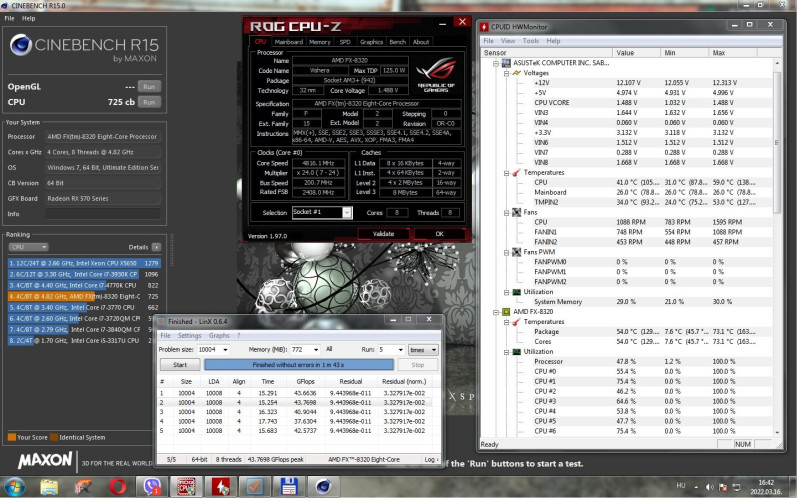Click ASUSTeK motherboard icon in HWMonitor
Viewport: 800px width, 502px height.
(x=506, y=63)
